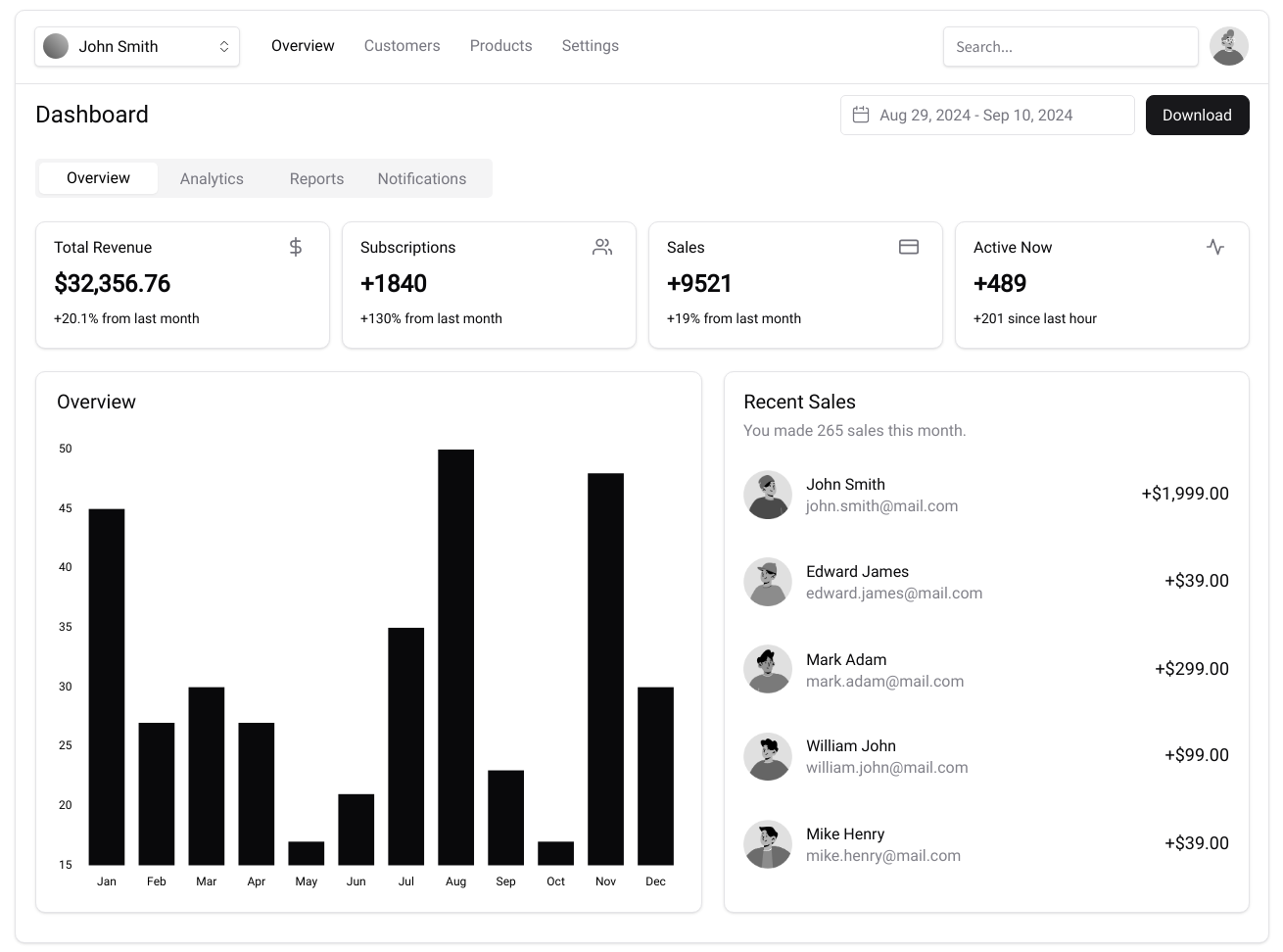Click the Dashboard page title
The image size is (1283, 952).
click(92, 115)
